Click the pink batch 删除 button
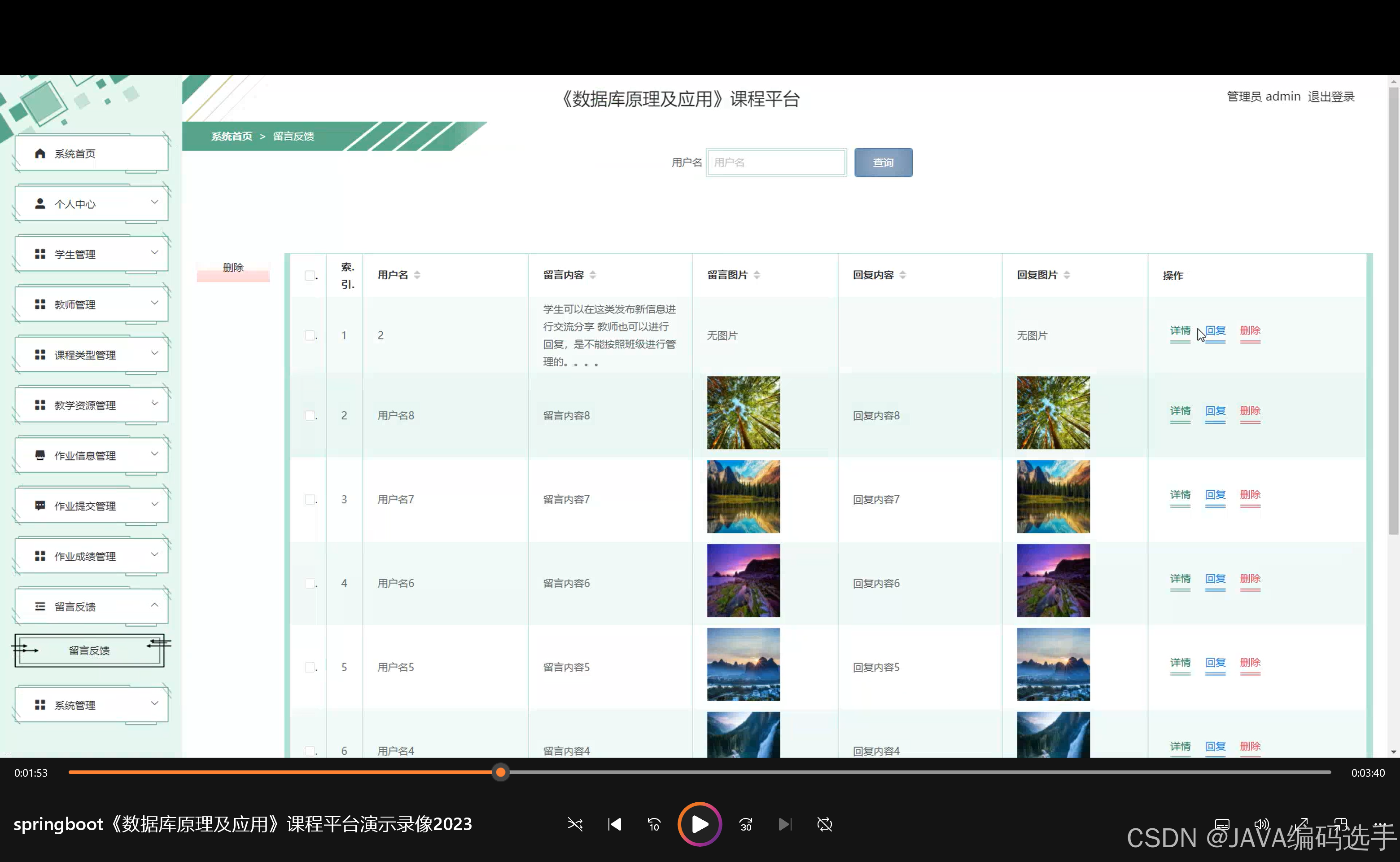This screenshot has height=862, width=1400. (233, 268)
